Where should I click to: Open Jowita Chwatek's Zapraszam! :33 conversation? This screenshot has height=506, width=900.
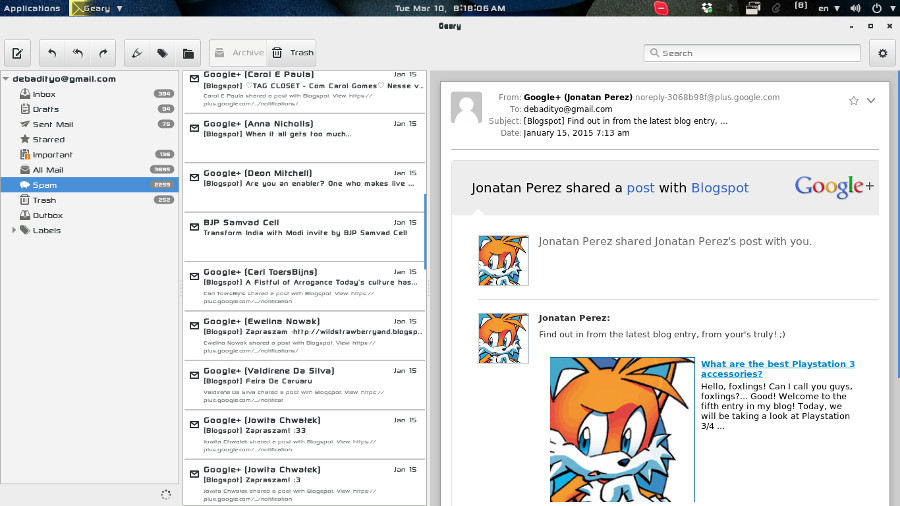pyautogui.click(x=304, y=434)
